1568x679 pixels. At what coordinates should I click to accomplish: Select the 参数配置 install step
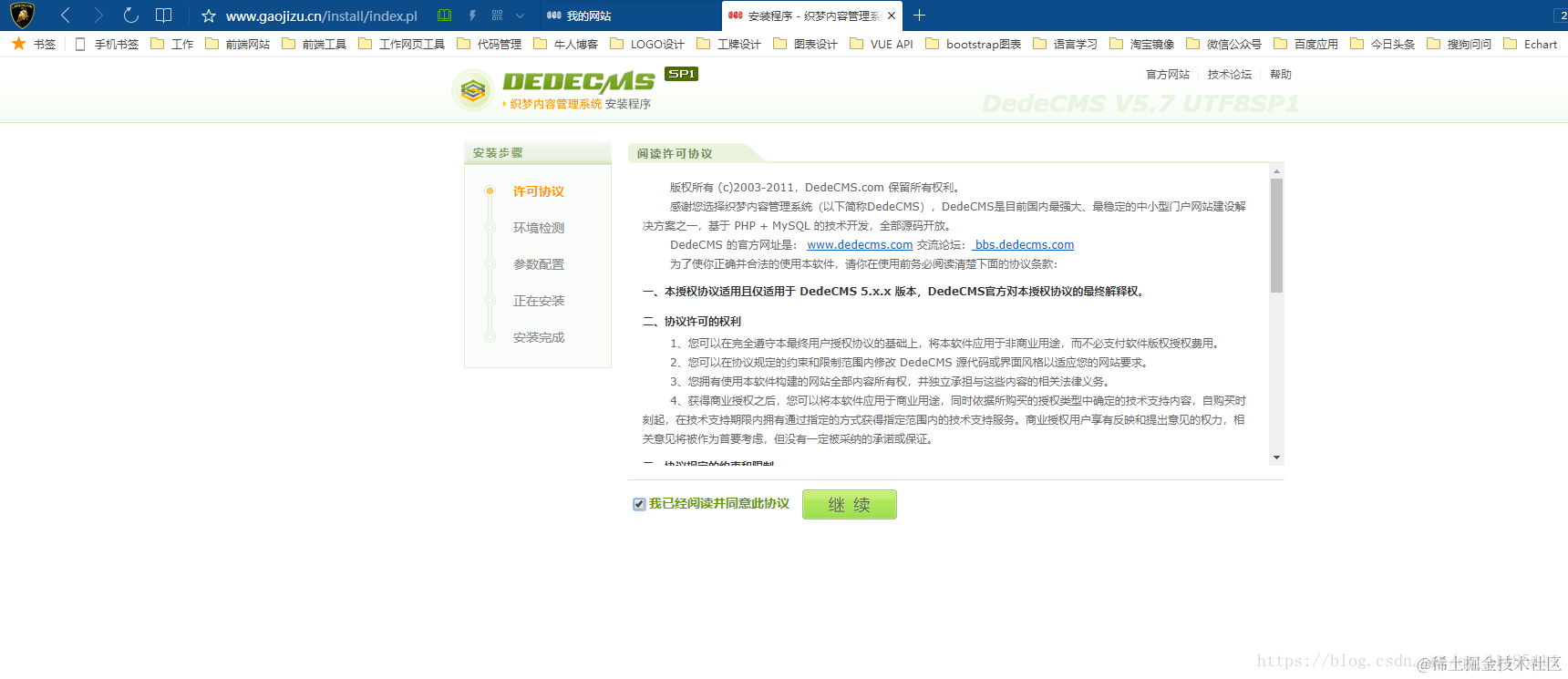pos(539,264)
